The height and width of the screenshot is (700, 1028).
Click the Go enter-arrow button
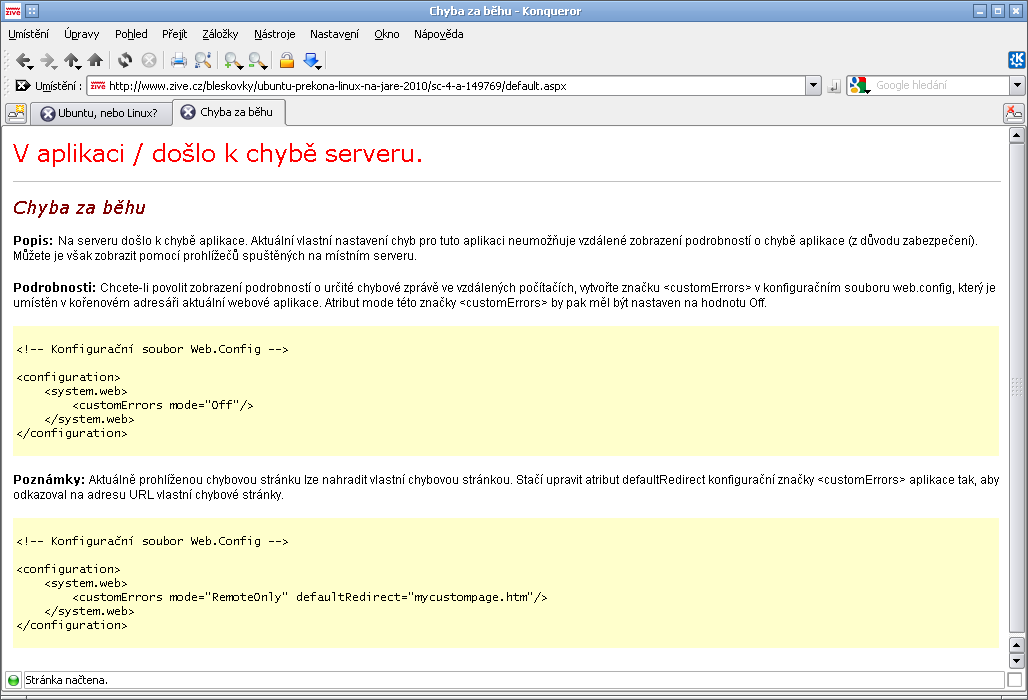click(834, 86)
